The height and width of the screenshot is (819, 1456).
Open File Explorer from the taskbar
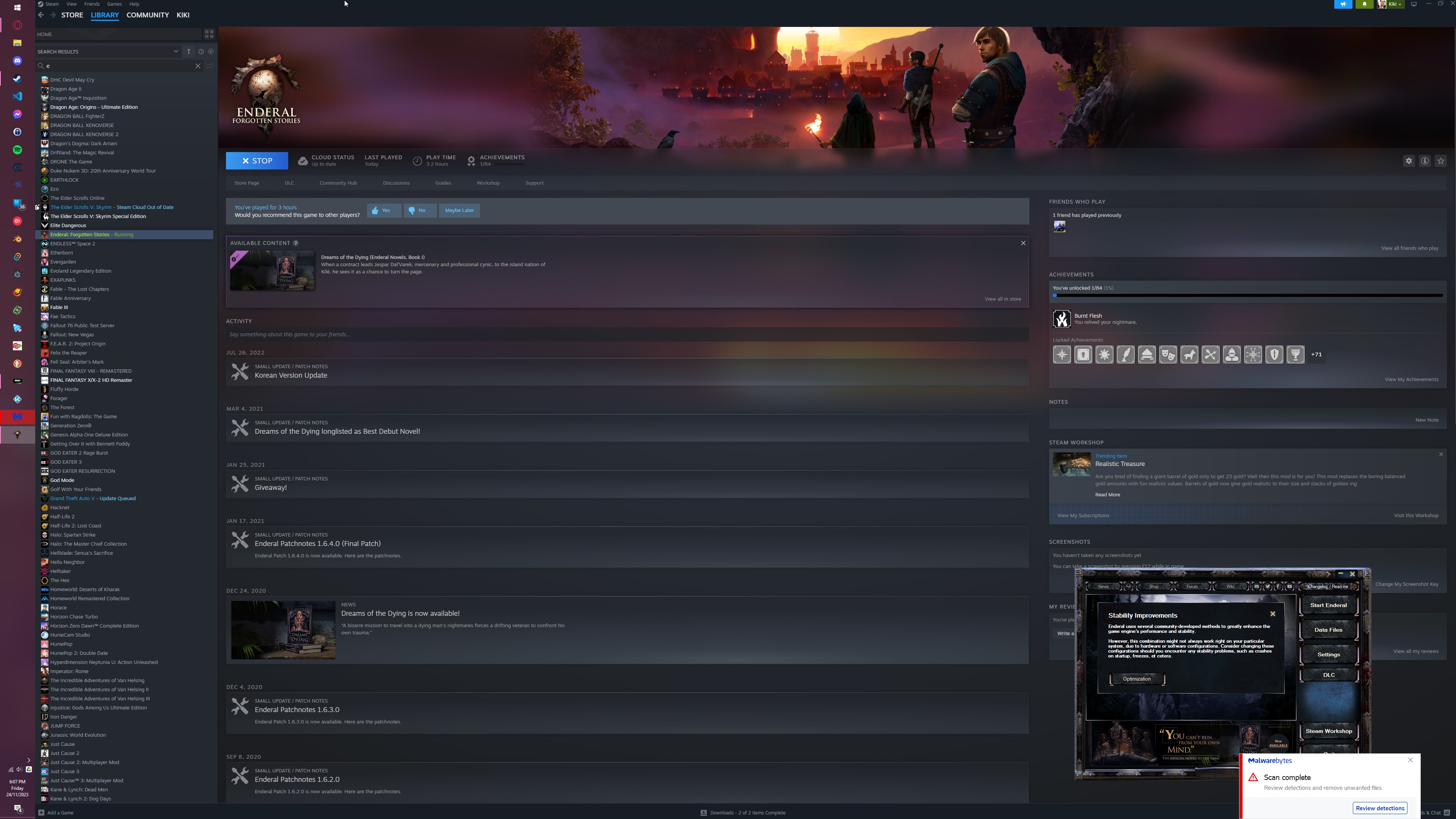[x=17, y=43]
